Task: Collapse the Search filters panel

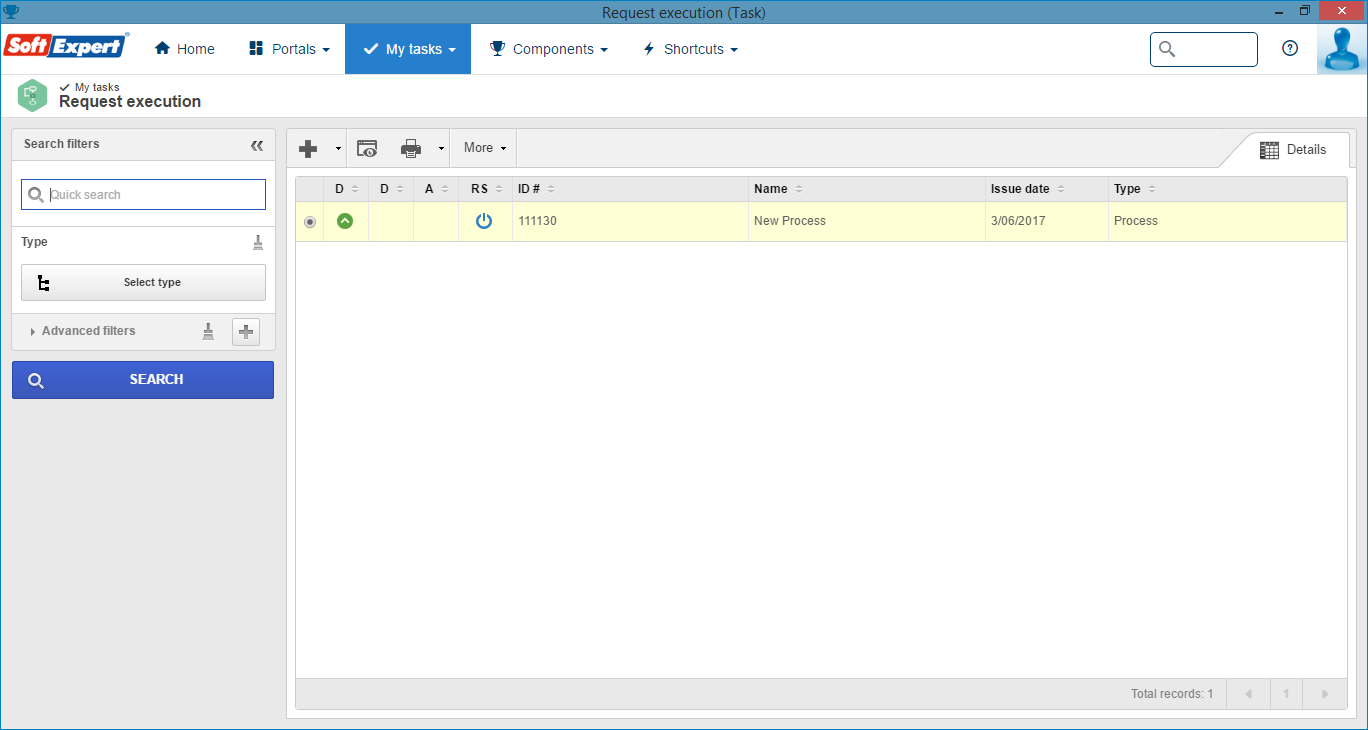Action: 257,145
